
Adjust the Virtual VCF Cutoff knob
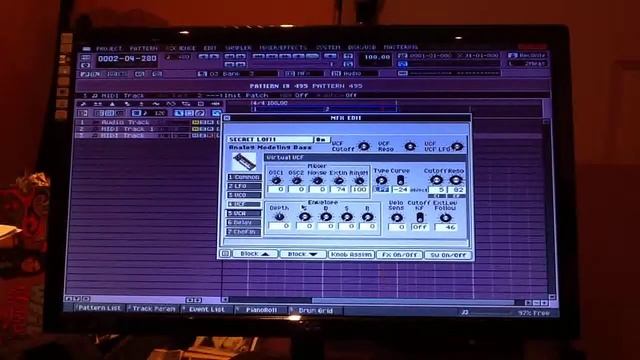436,180
